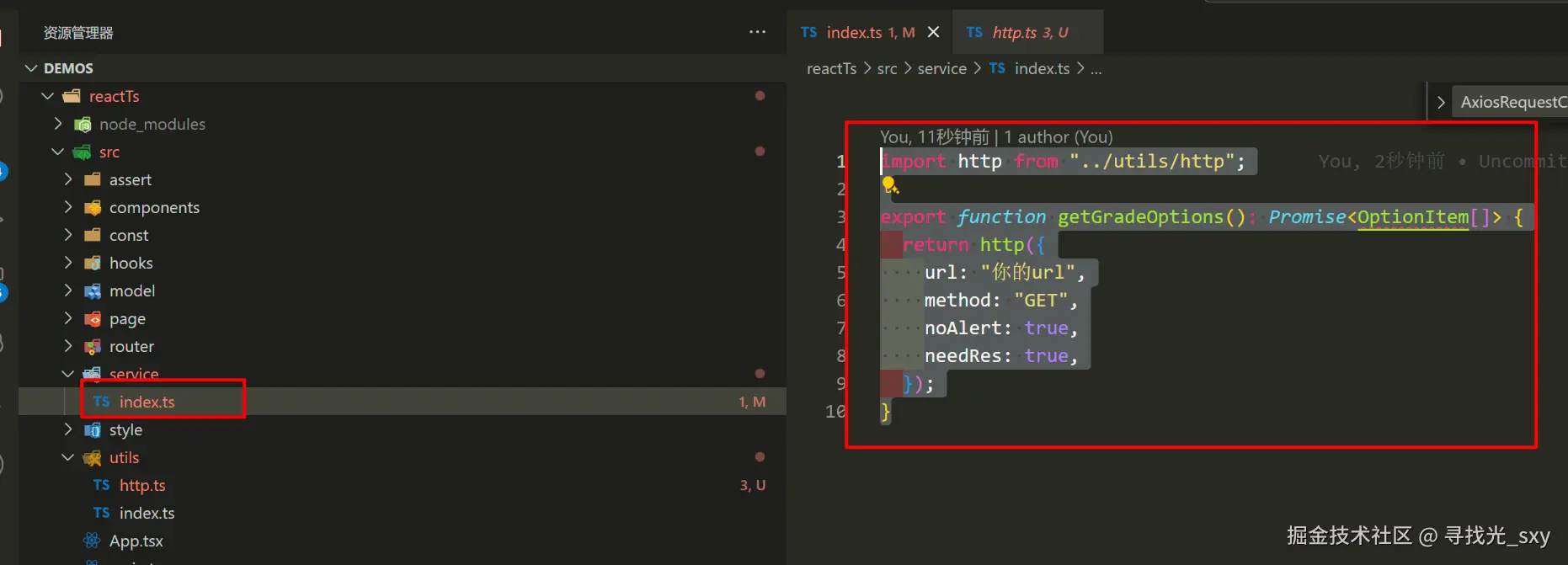Screen dimensions: 1568x565
Task: Click index.ts in the breadcrumb path
Action: (x=1042, y=68)
